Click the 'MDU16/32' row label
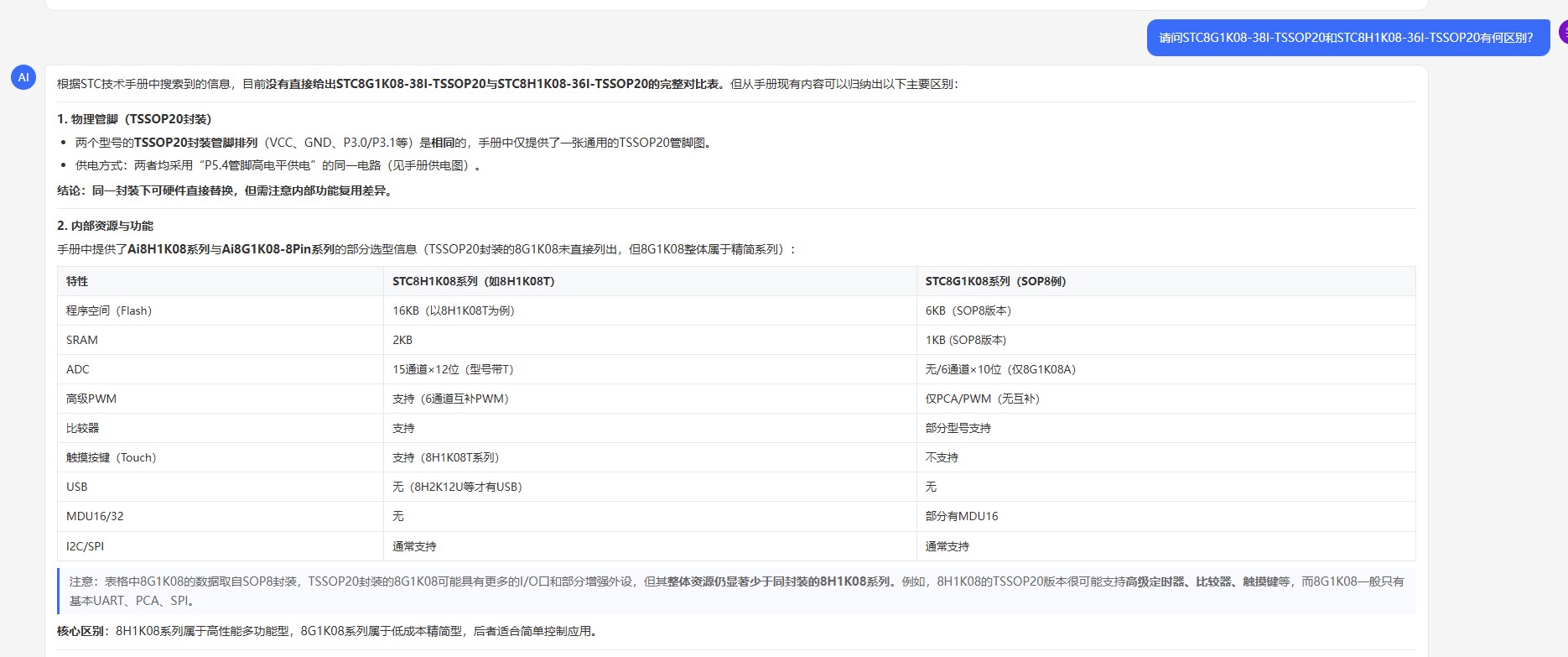The image size is (1568, 657). [x=221, y=516]
